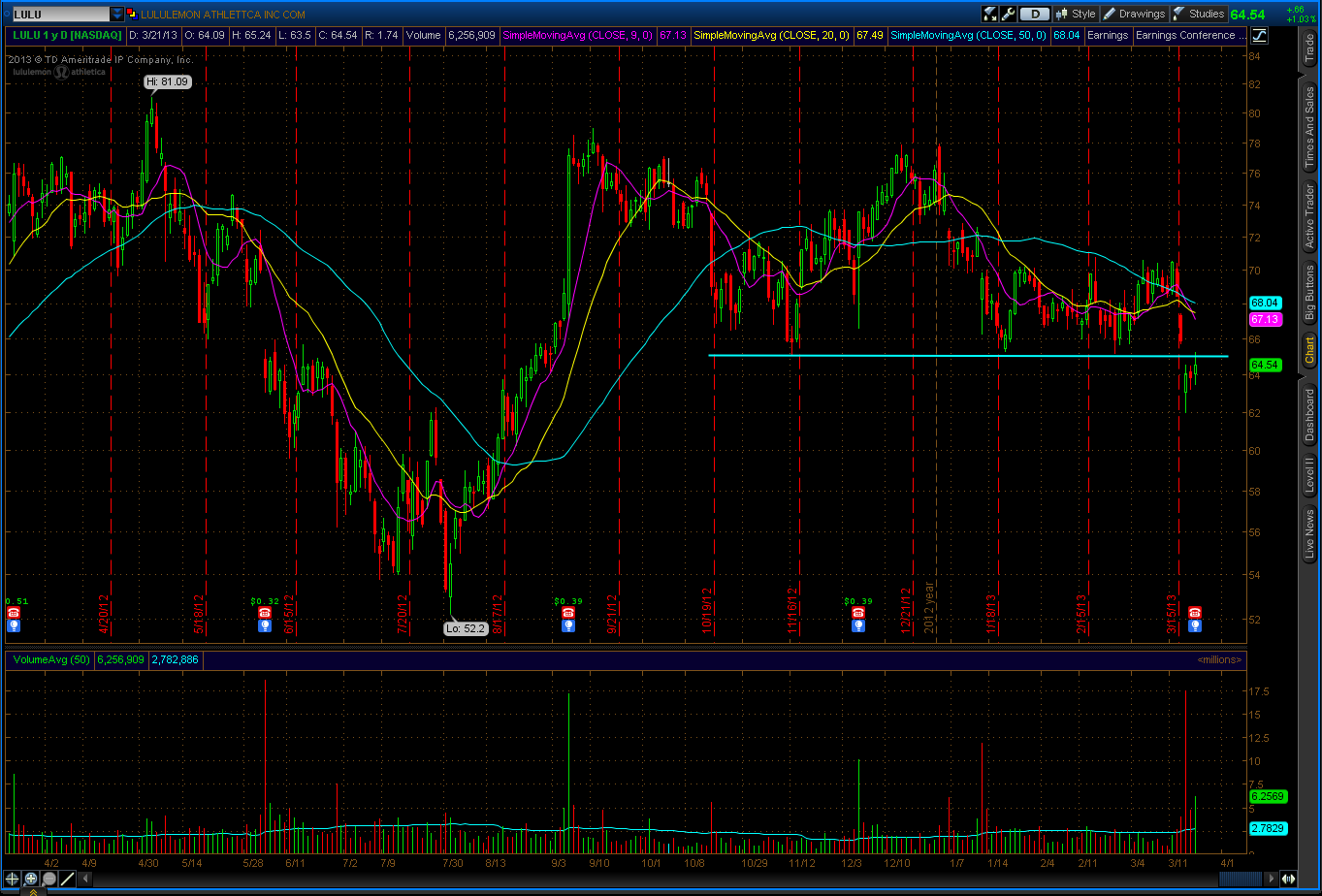Click the horizontal chart scrollbar thumb
The image size is (1322, 896).
click(x=1241, y=879)
